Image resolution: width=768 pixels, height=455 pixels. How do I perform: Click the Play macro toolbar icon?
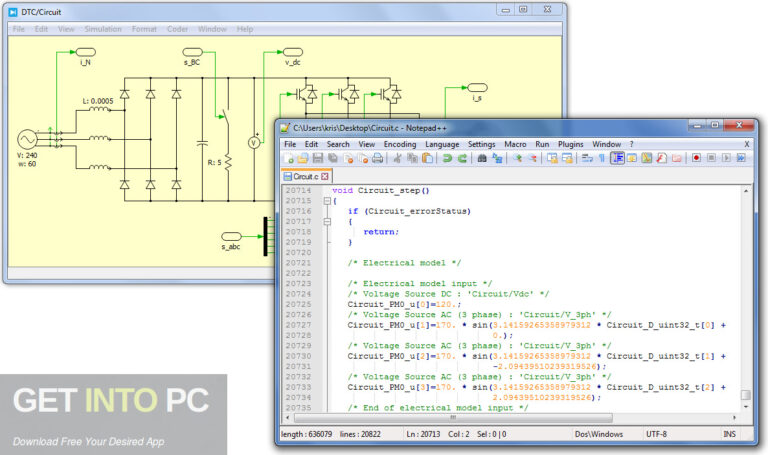coord(726,158)
